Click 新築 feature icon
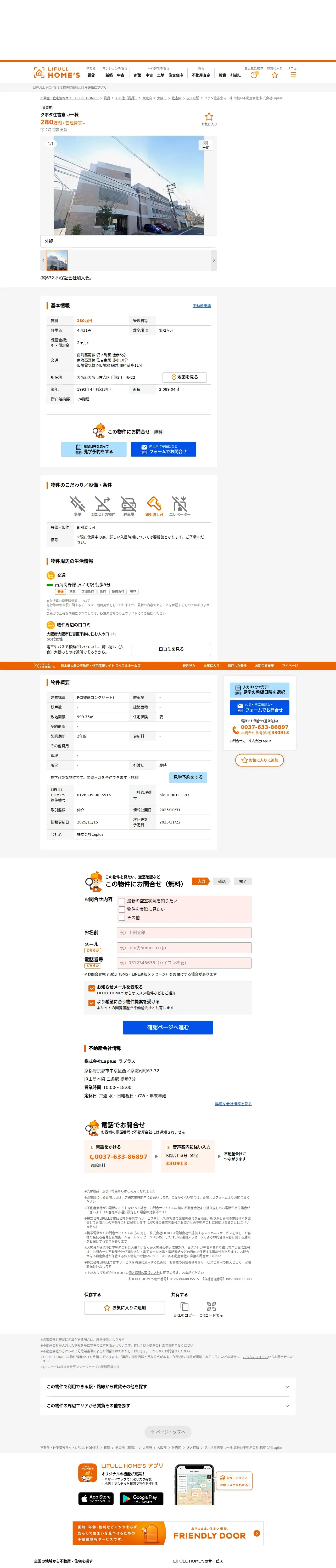The height and width of the screenshot is (1568, 336). click(x=77, y=506)
